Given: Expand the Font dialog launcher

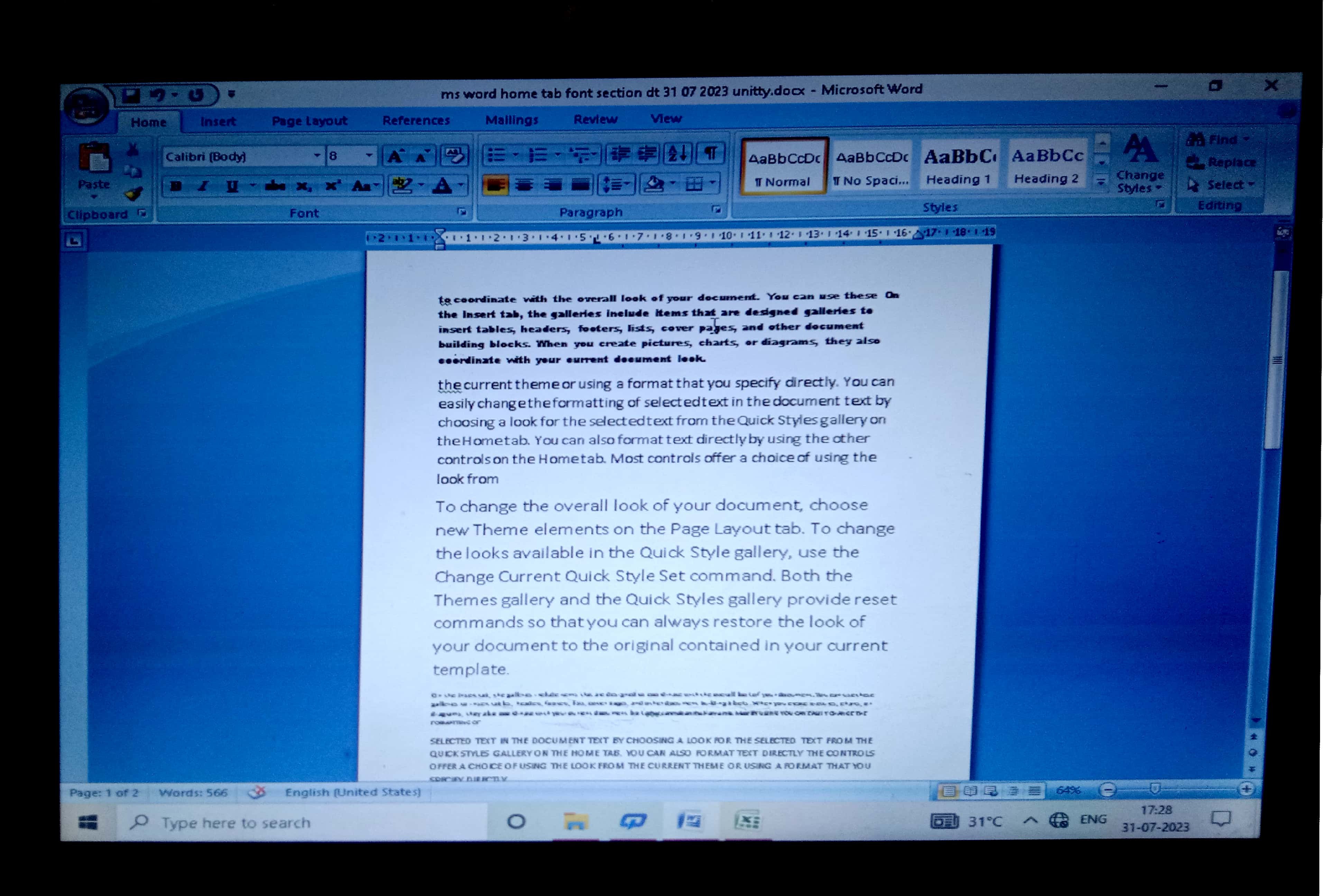Looking at the screenshot, I should click(462, 213).
